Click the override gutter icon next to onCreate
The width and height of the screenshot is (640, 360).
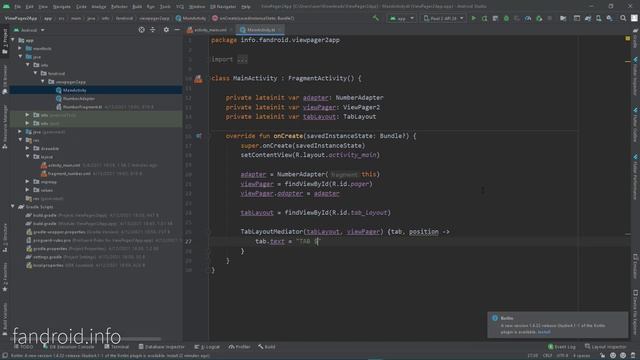198,136
